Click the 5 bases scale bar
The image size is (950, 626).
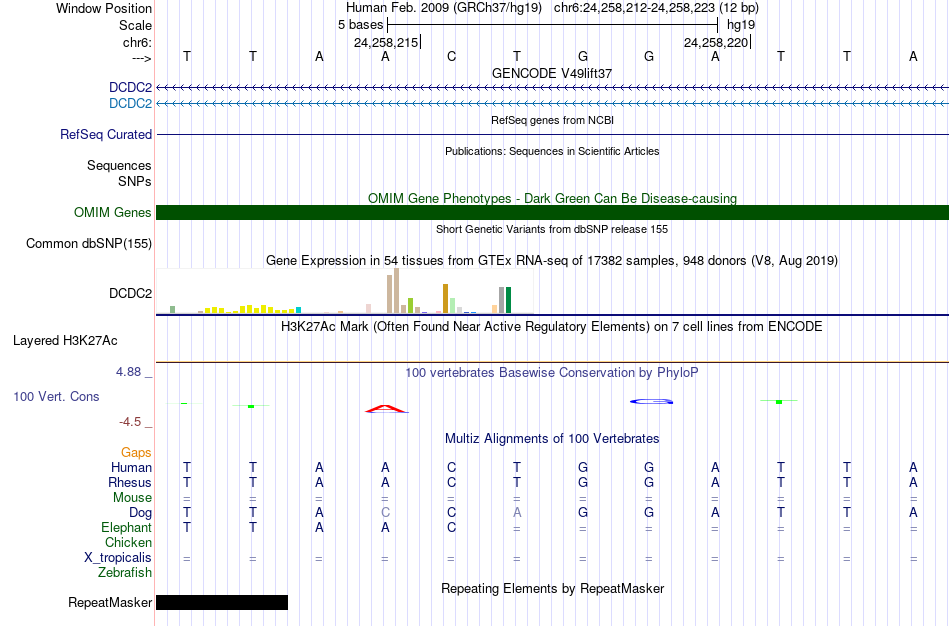553,25
